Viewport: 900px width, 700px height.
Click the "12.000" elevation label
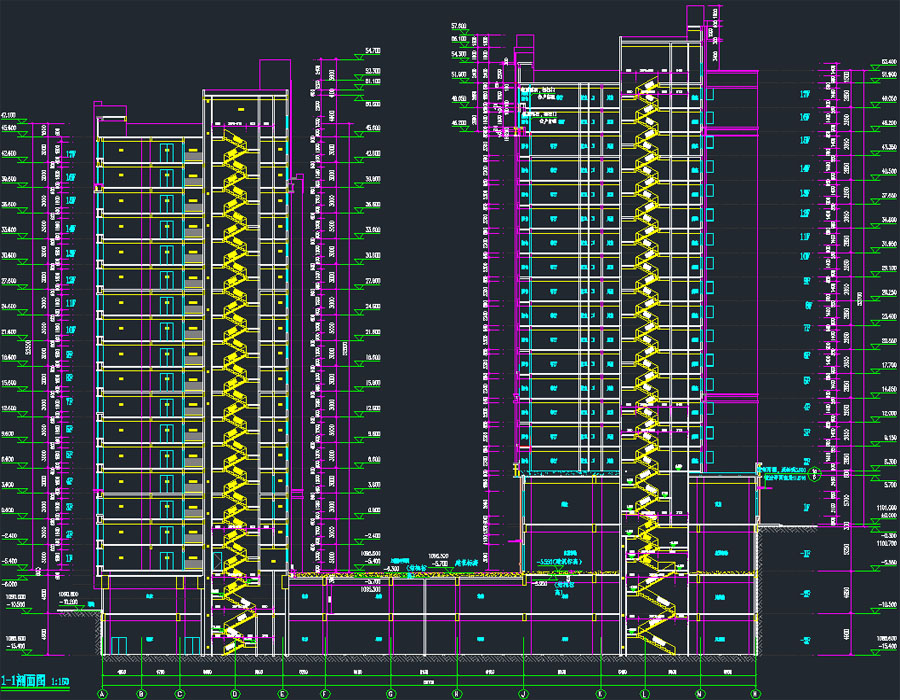pos(889,413)
